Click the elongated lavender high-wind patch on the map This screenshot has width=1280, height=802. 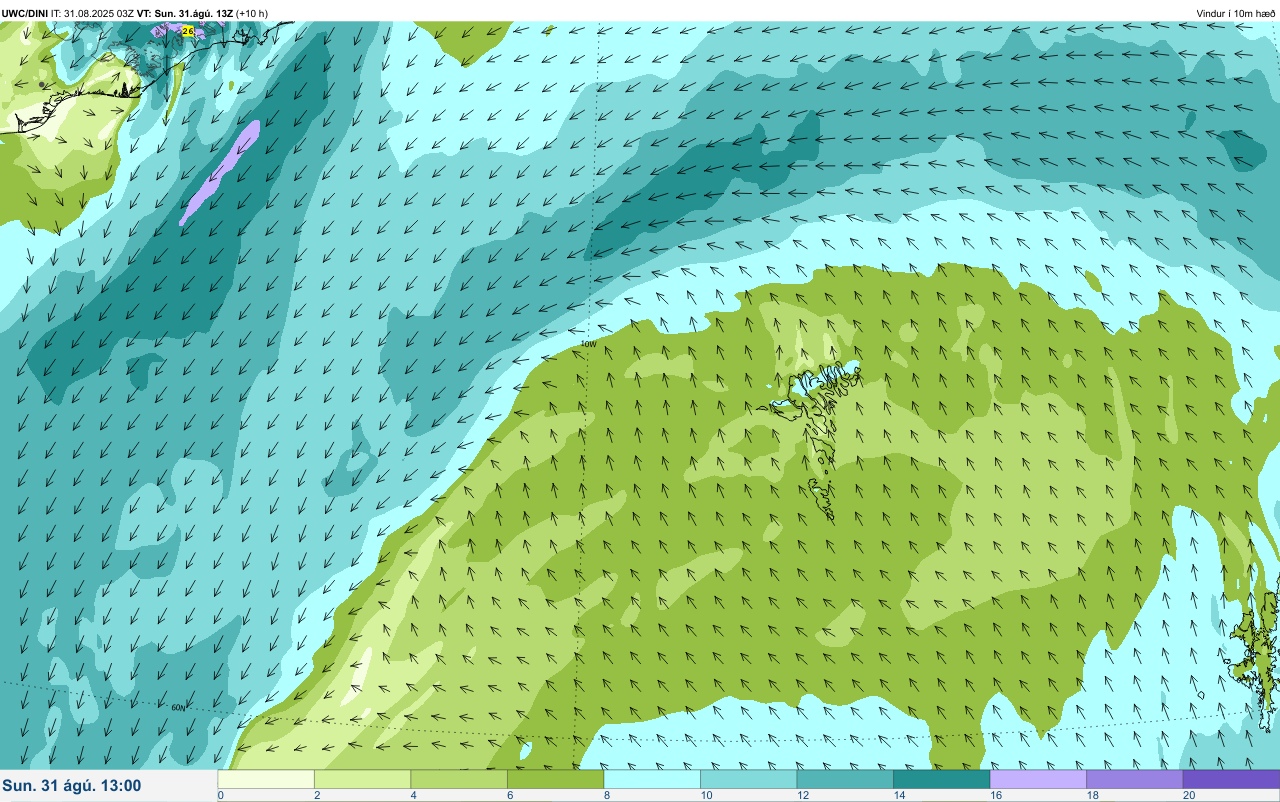220,172
